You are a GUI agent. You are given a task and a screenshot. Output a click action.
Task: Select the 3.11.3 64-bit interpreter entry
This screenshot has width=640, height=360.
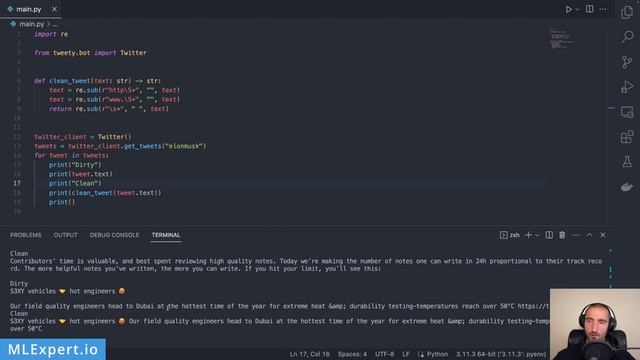click(x=501, y=354)
